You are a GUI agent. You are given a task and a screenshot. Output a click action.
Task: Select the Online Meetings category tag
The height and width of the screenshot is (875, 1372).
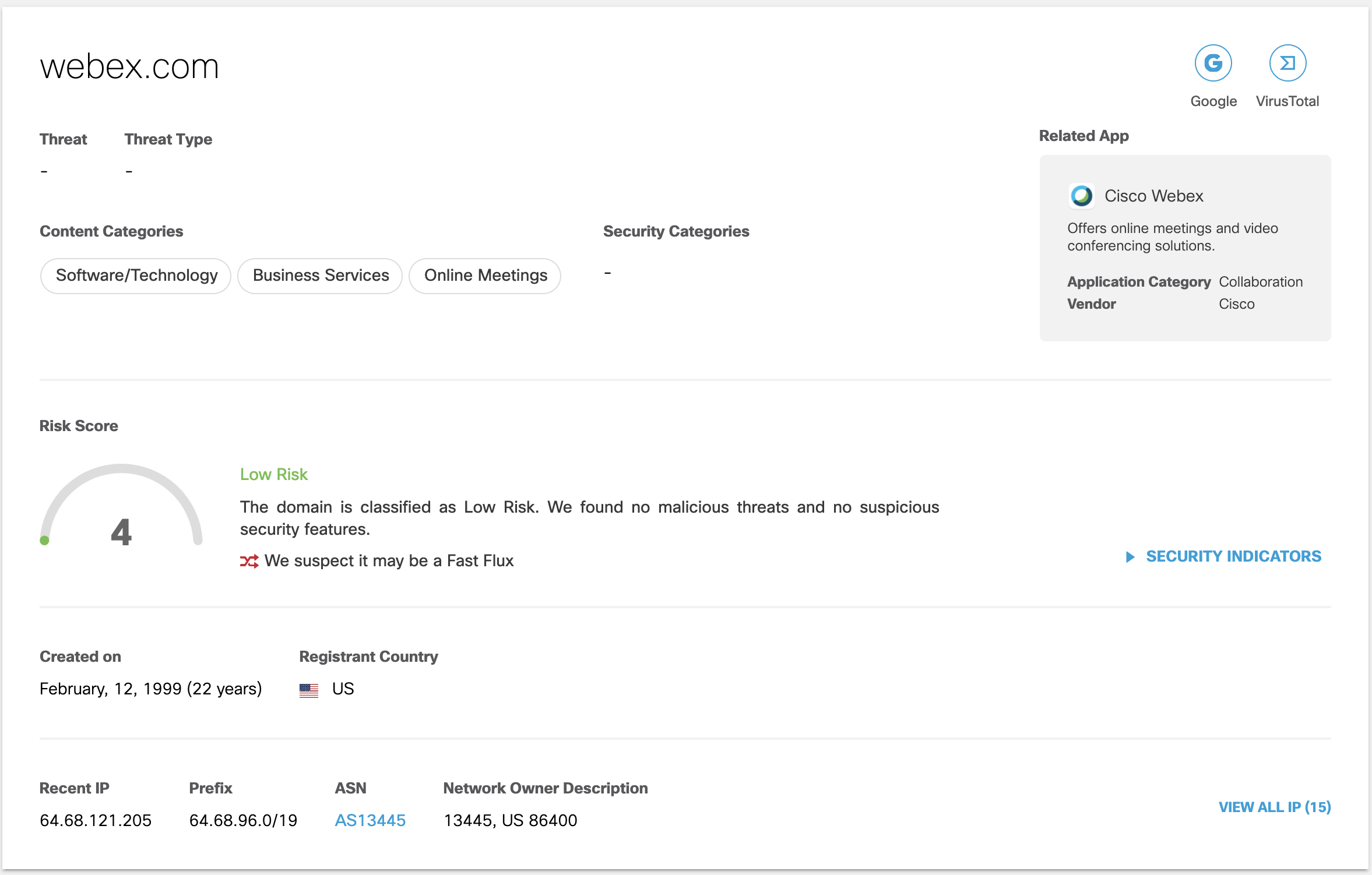click(x=485, y=276)
